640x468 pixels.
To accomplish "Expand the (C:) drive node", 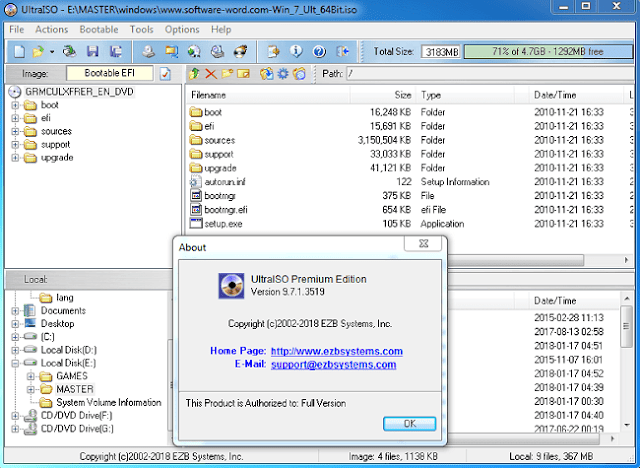I will [15, 337].
